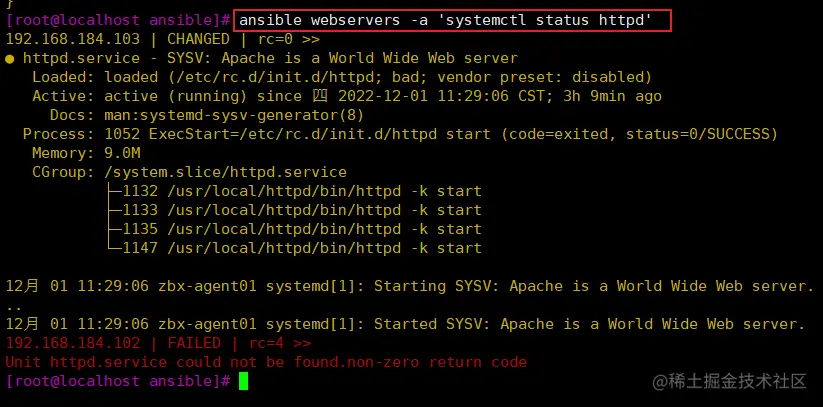This screenshot has width=823, height=407.
Task: Select the Active: active (running) line
Action: (346, 96)
